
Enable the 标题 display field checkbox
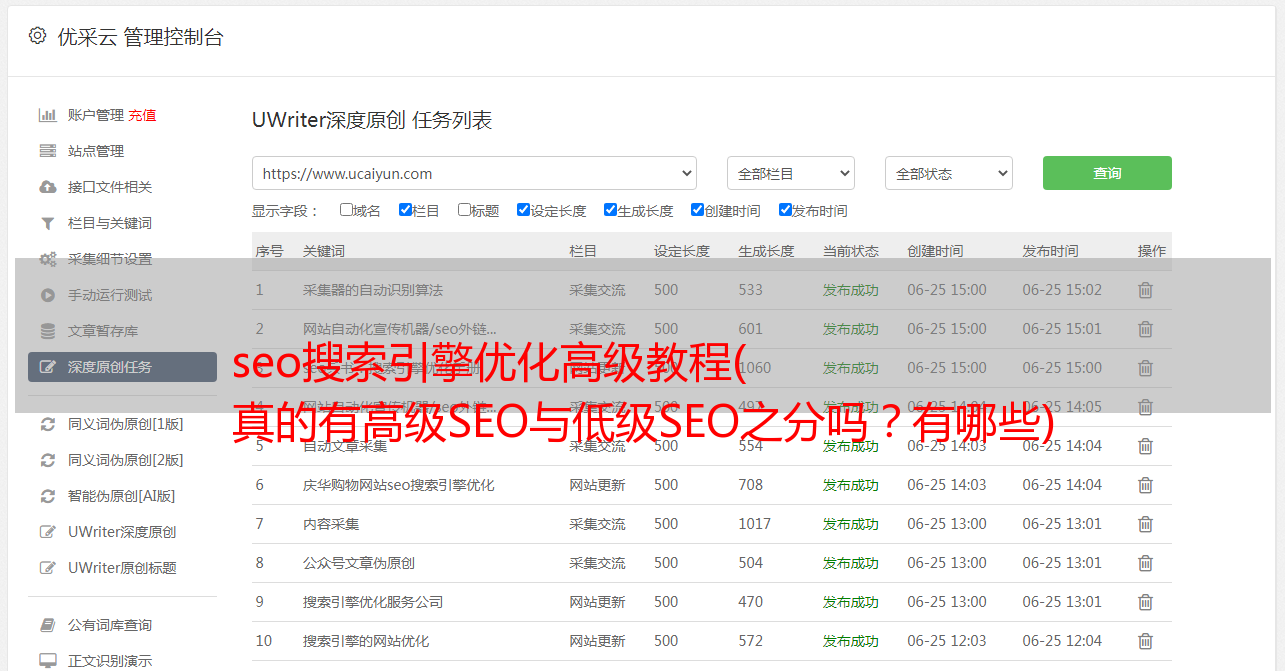(x=464, y=210)
